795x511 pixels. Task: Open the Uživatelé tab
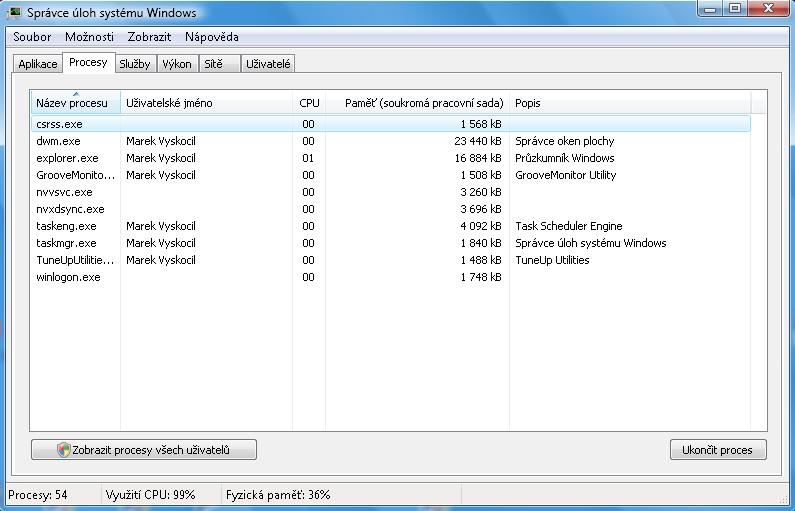click(268, 64)
